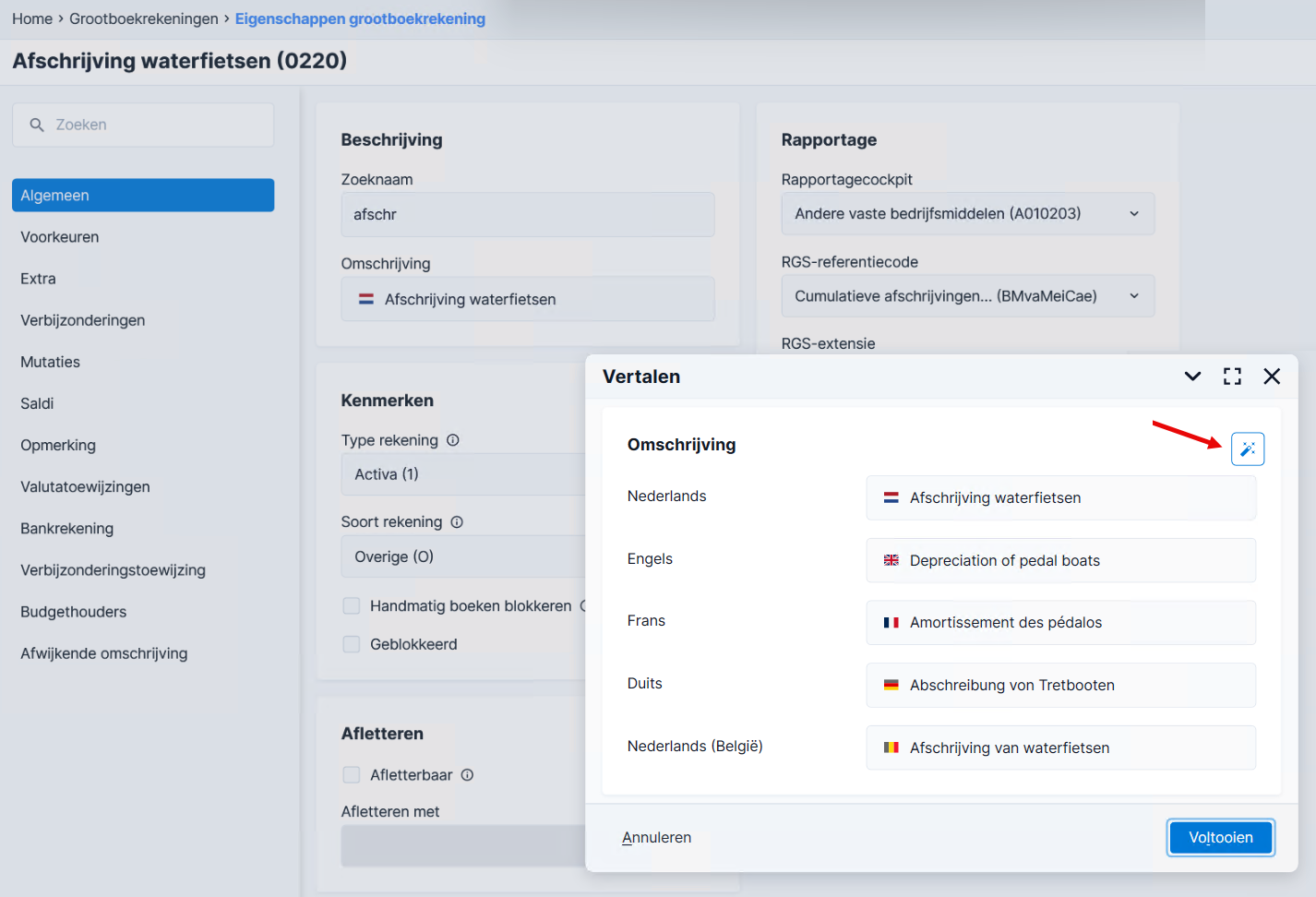Enable the Handmatig boeken blokkeren checkbox
The width and height of the screenshot is (1316, 897).
[x=352, y=606]
